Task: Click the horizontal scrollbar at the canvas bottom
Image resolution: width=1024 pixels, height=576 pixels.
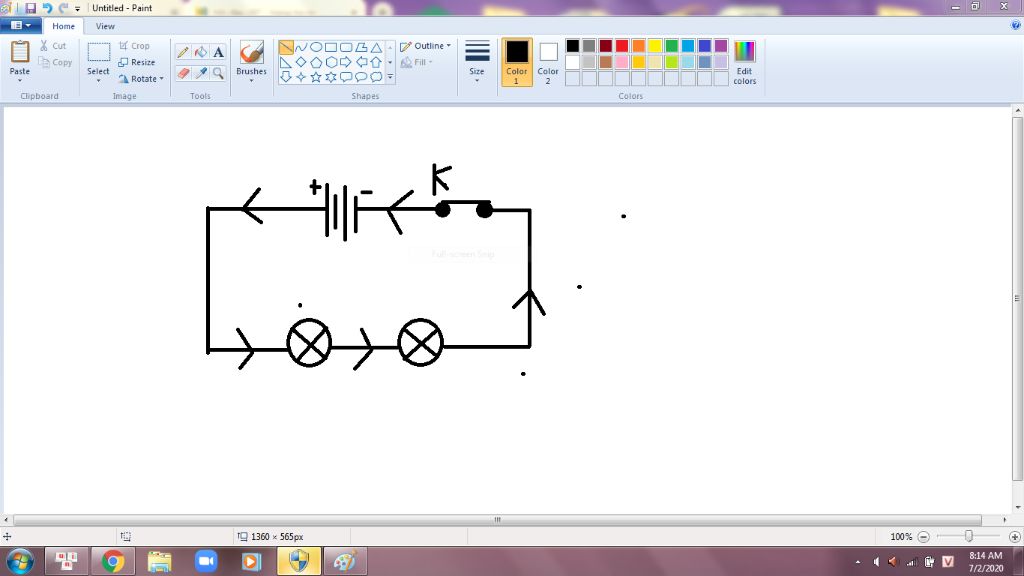Action: (x=498, y=520)
